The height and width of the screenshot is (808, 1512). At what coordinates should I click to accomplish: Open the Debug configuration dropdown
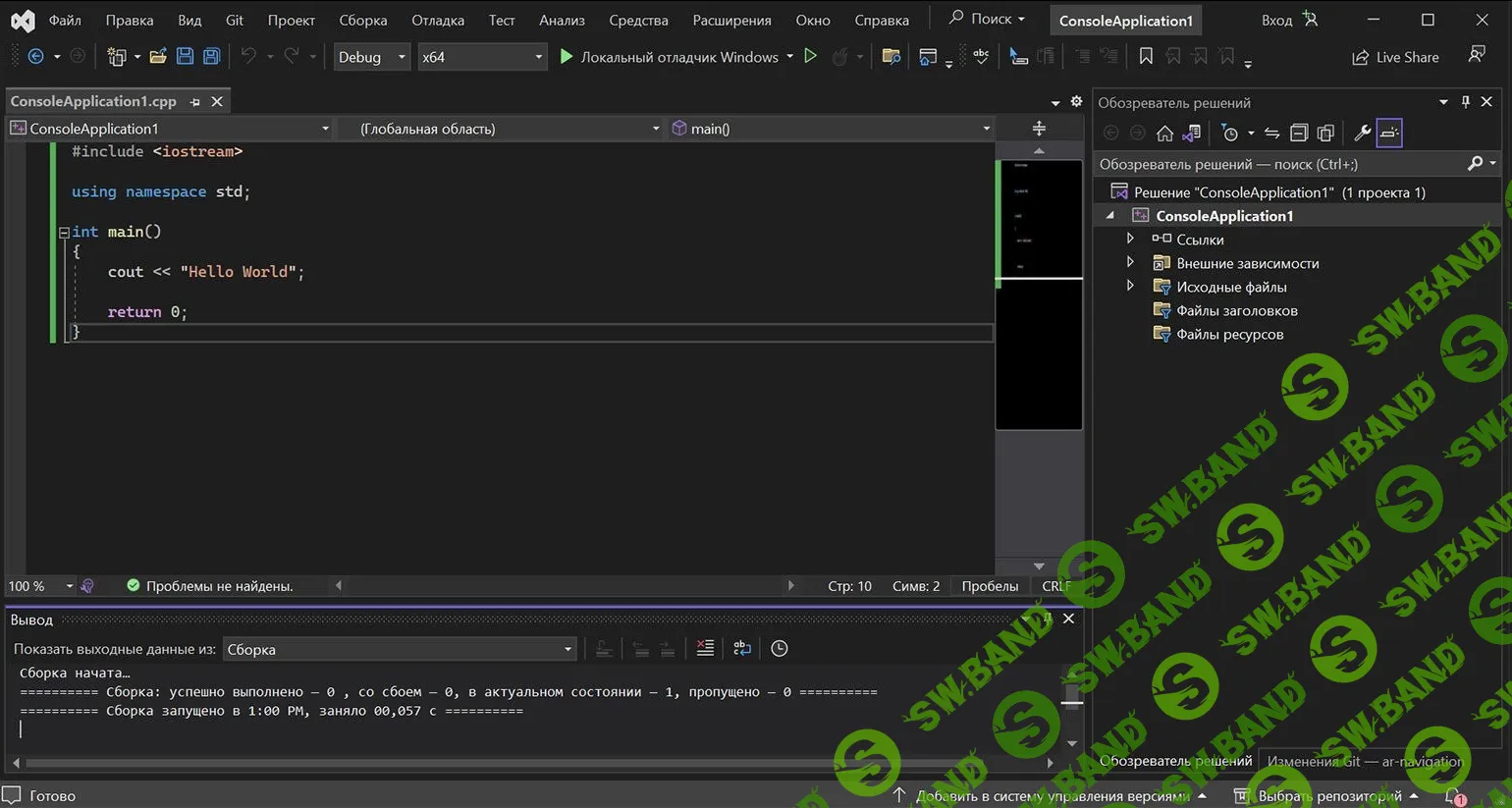click(x=372, y=57)
